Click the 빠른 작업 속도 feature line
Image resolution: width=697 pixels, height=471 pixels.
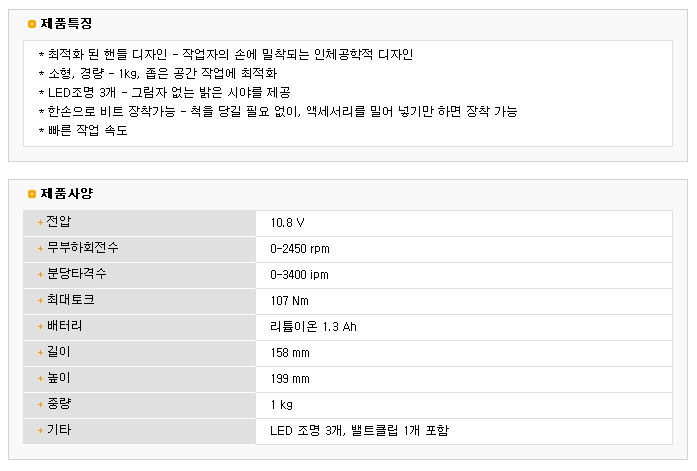pos(83,130)
